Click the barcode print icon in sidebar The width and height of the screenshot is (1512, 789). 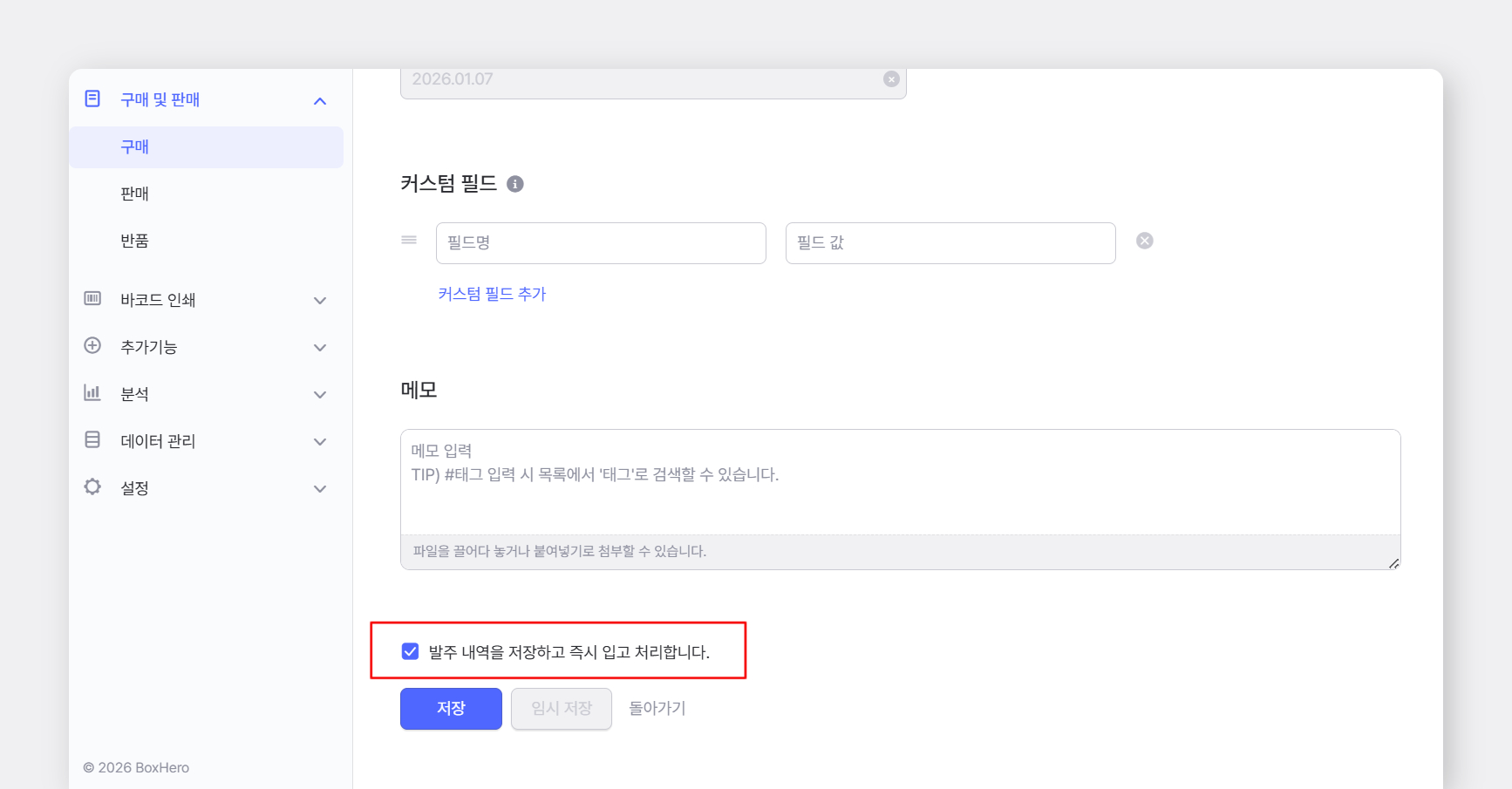tap(92, 299)
